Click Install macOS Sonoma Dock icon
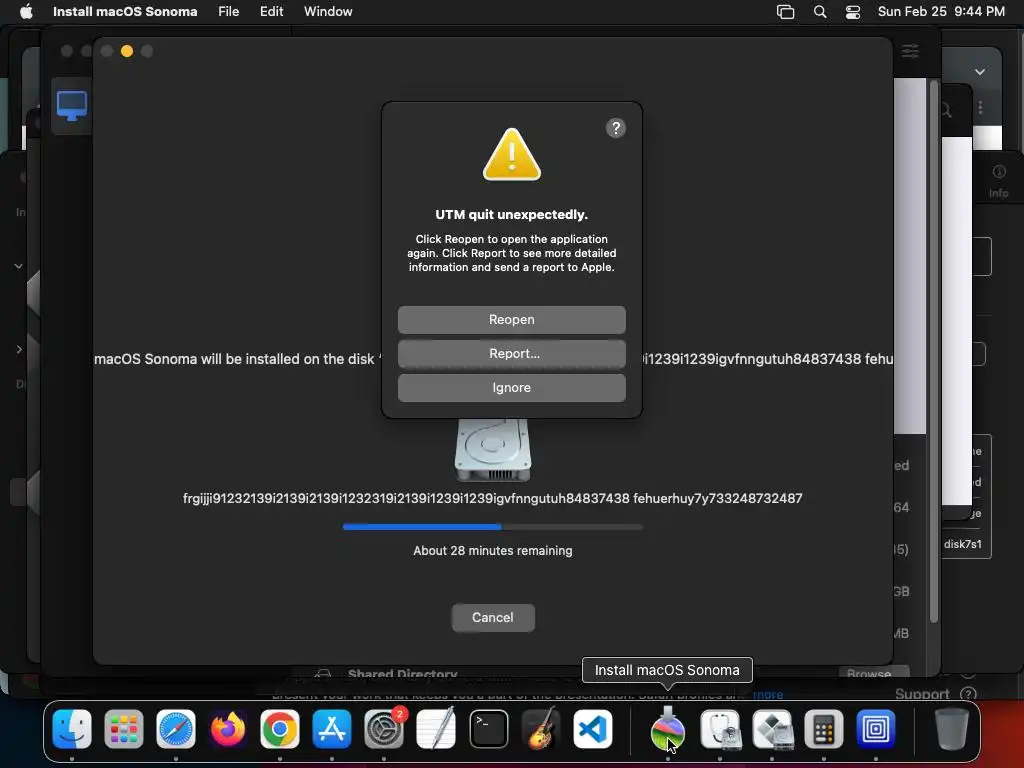1024x768 pixels. click(x=667, y=729)
